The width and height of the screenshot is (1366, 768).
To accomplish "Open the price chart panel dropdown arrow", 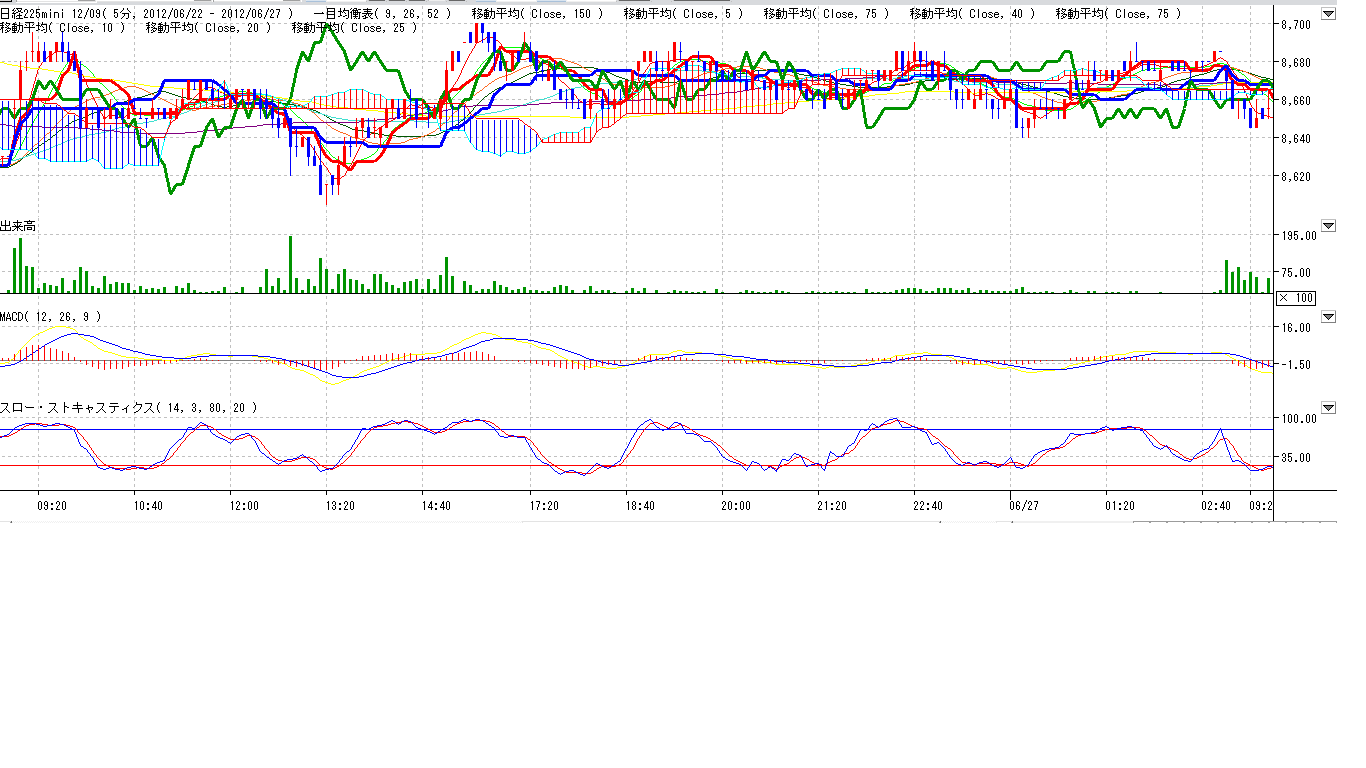I will click(x=1328, y=14).
